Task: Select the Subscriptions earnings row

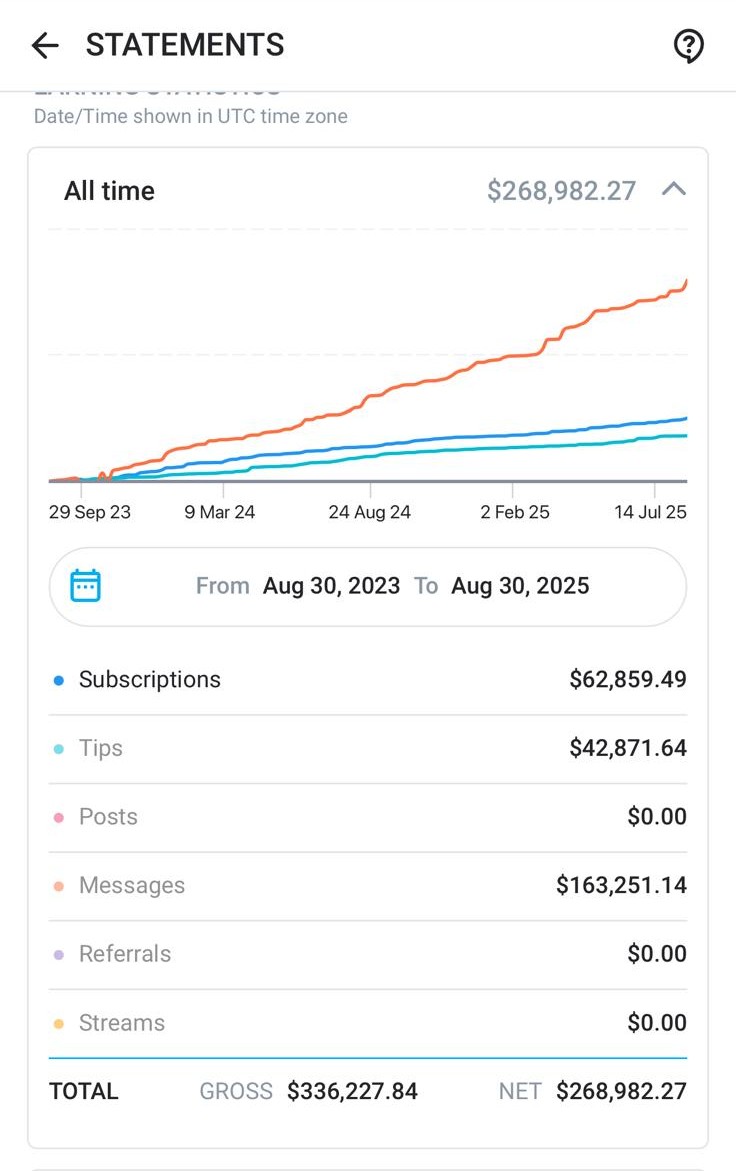Action: click(368, 680)
